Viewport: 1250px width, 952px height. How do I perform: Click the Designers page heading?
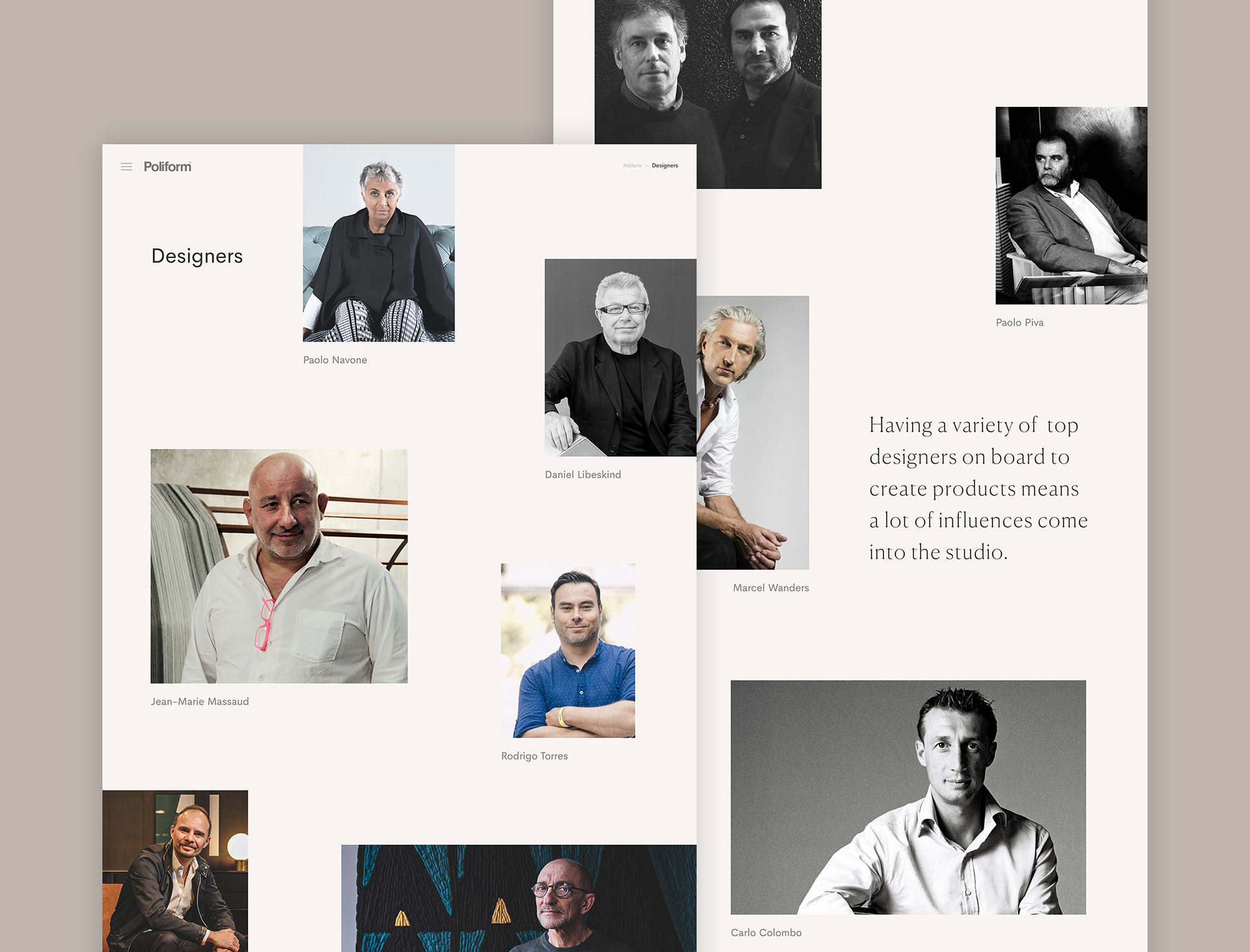point(197,256)
